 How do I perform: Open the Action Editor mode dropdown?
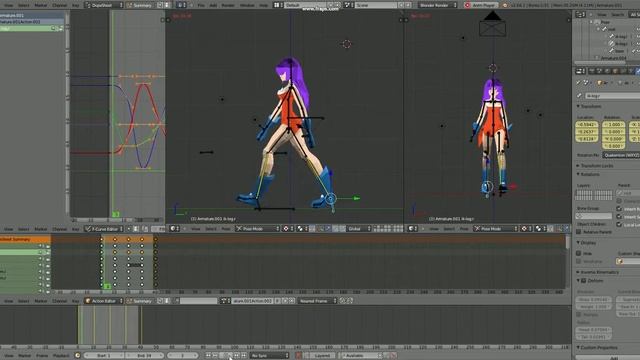tap(104, 301)
